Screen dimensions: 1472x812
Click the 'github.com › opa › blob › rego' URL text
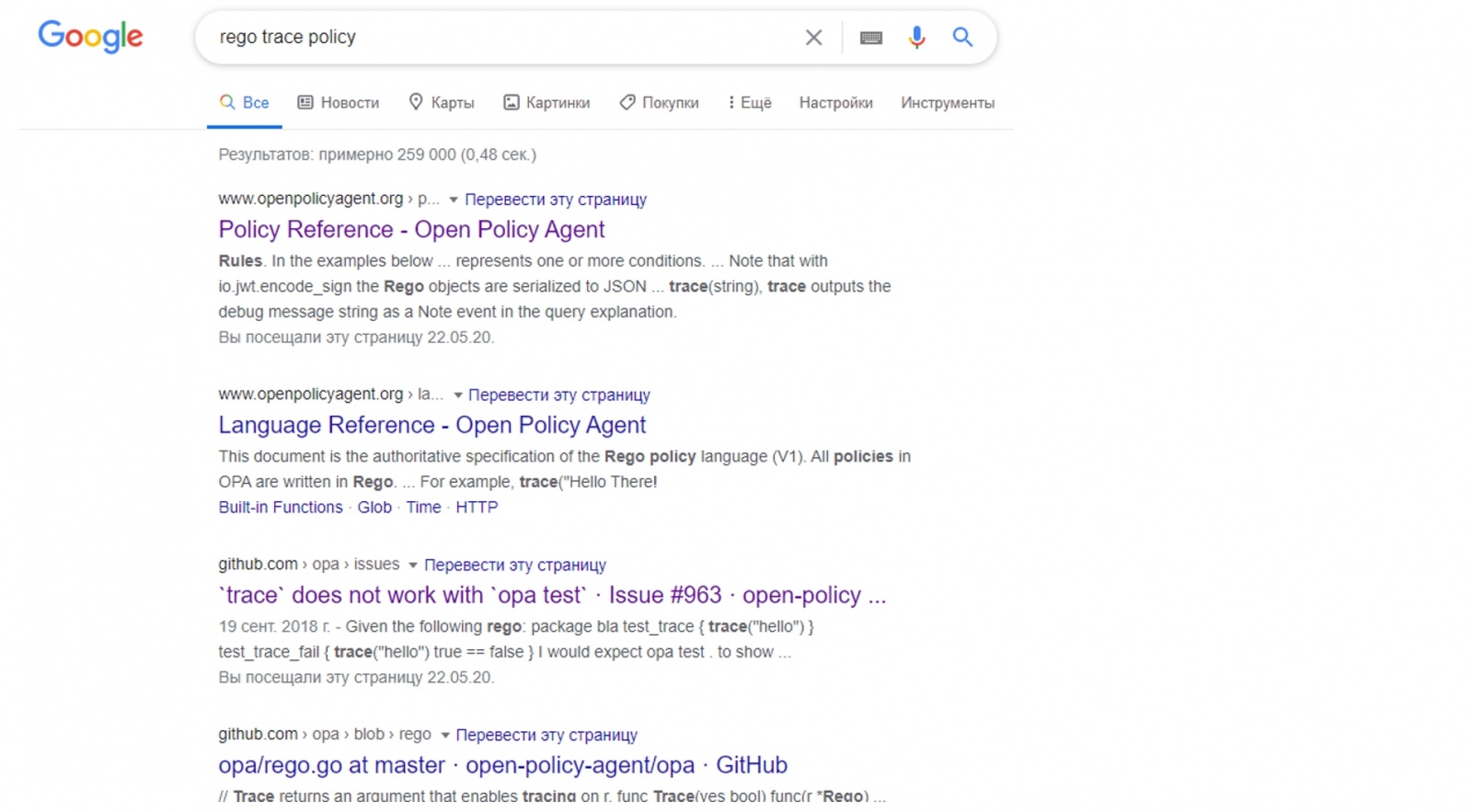[325, 735]
